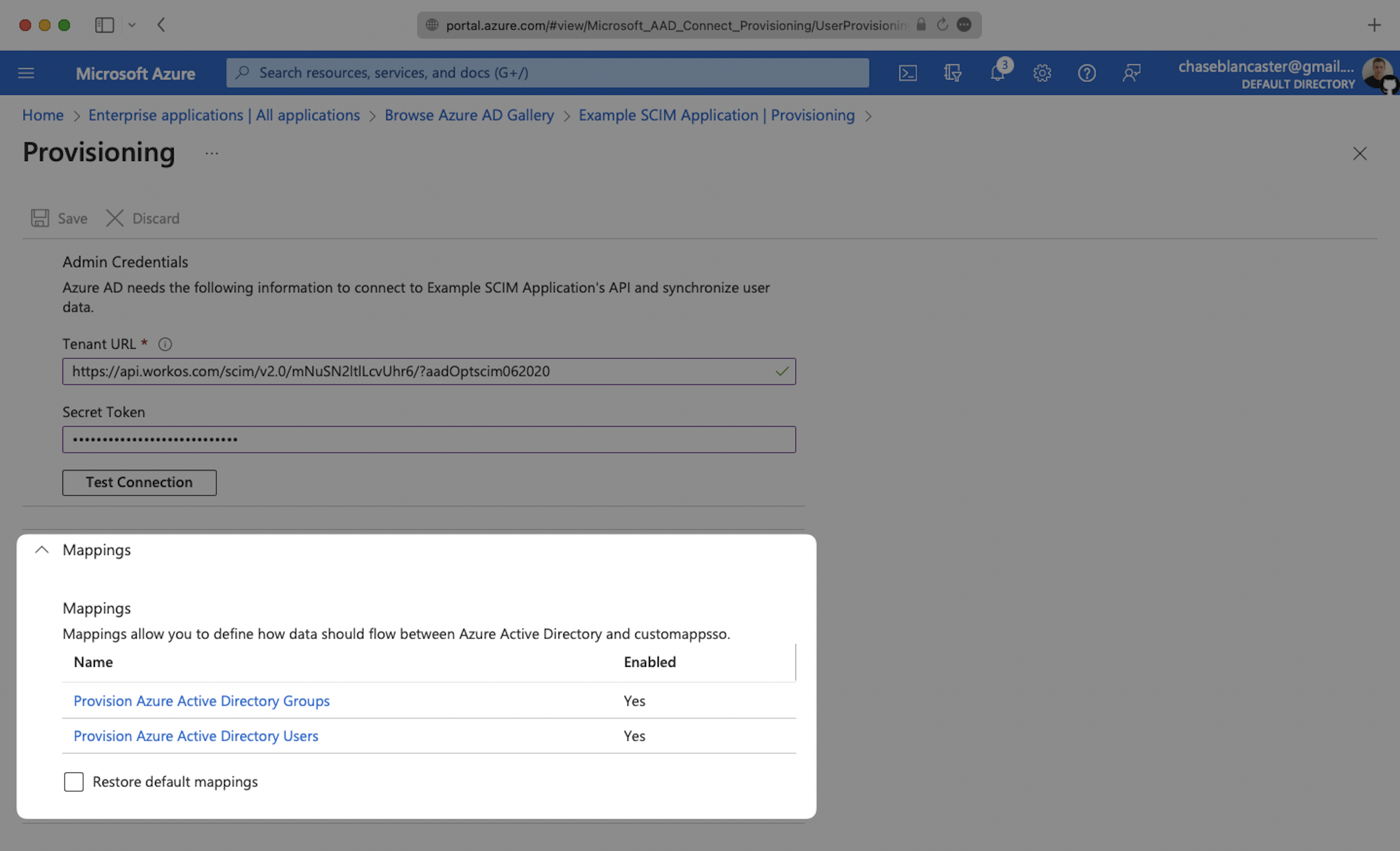Open Provisioning more options ellipsis

click(211, 154)
